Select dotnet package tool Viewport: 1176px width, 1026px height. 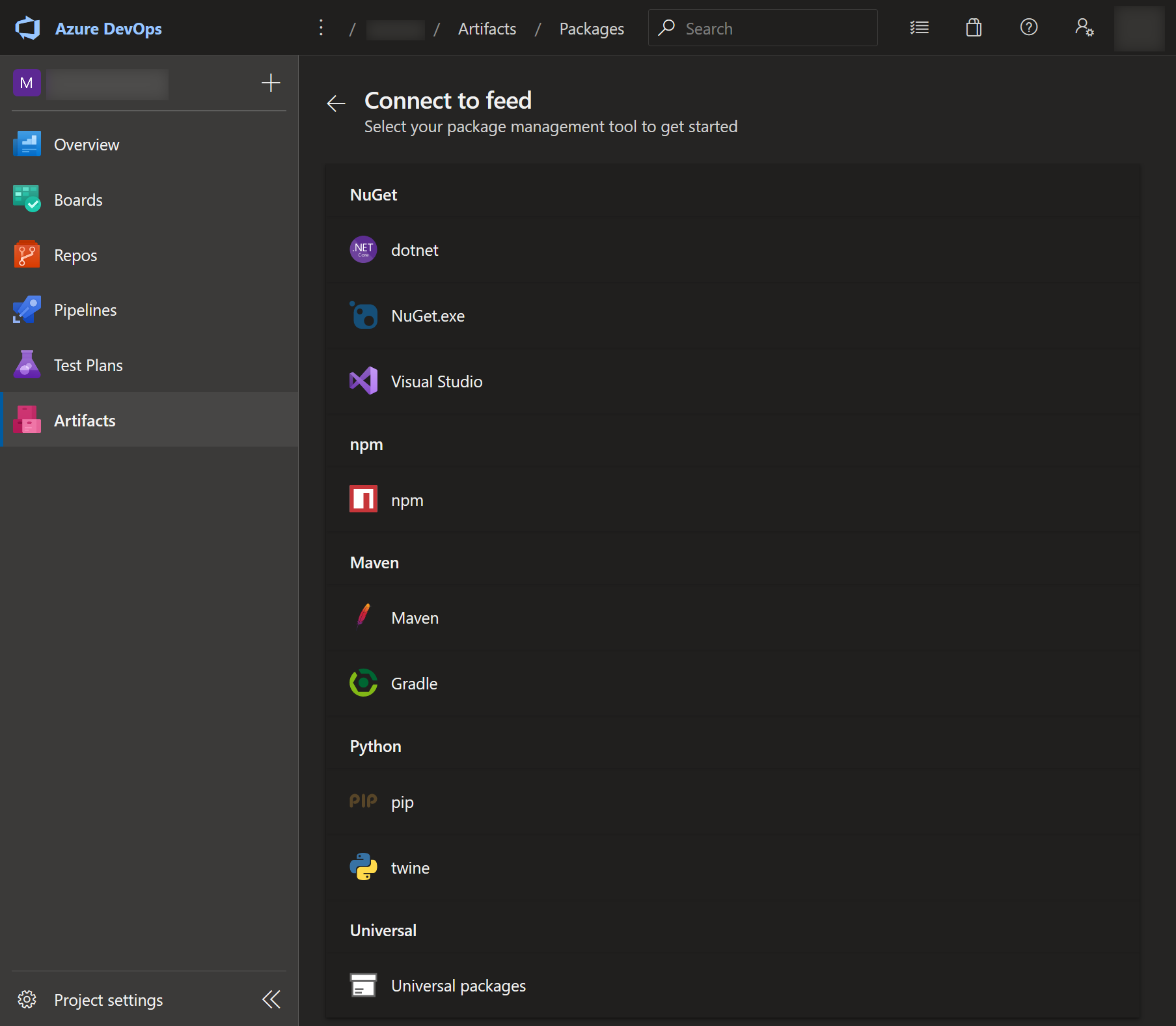(x=733, y=250)
